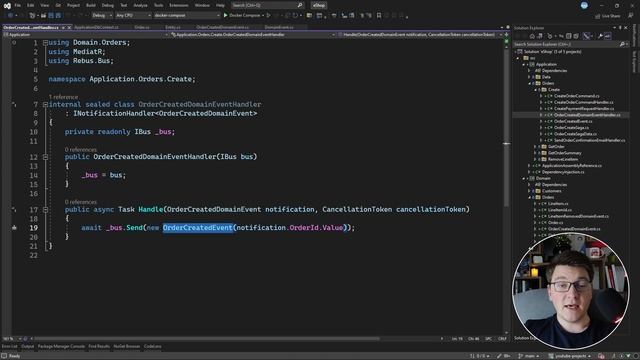
Task: Open the Error List tab
Action: click(9, 347)
